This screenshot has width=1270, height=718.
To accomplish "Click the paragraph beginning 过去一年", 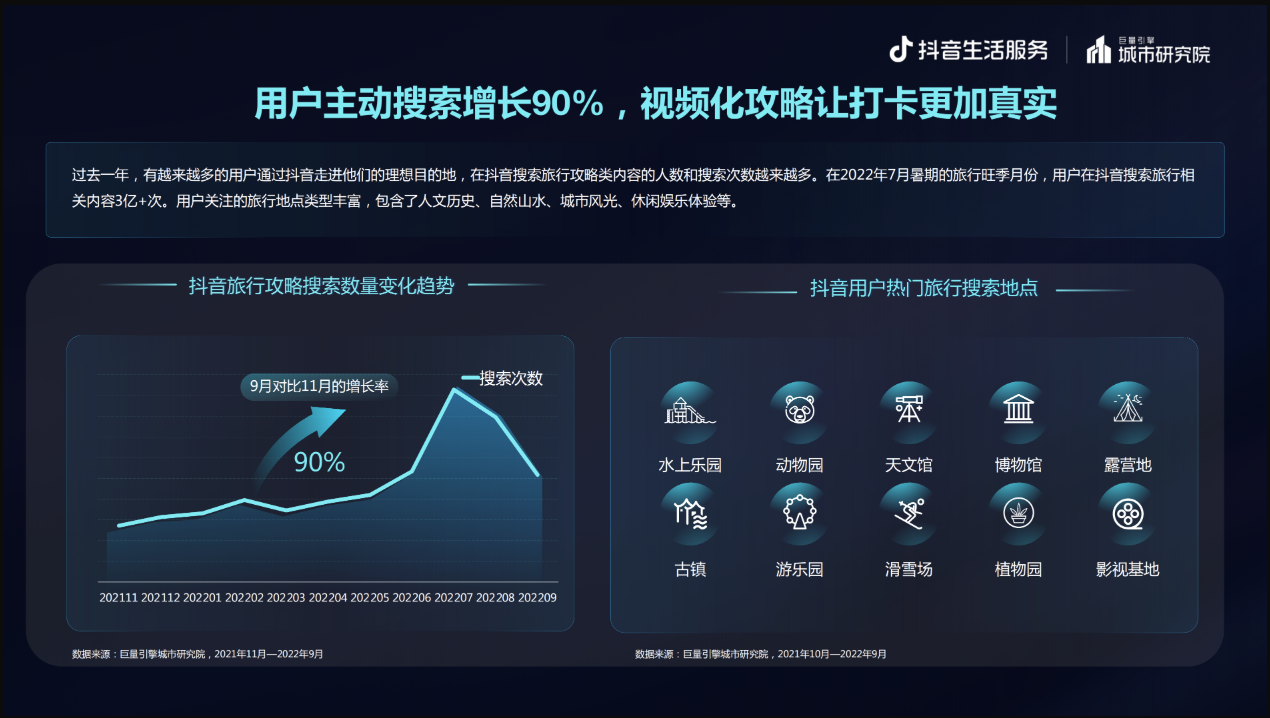I will tap(634, 188).
